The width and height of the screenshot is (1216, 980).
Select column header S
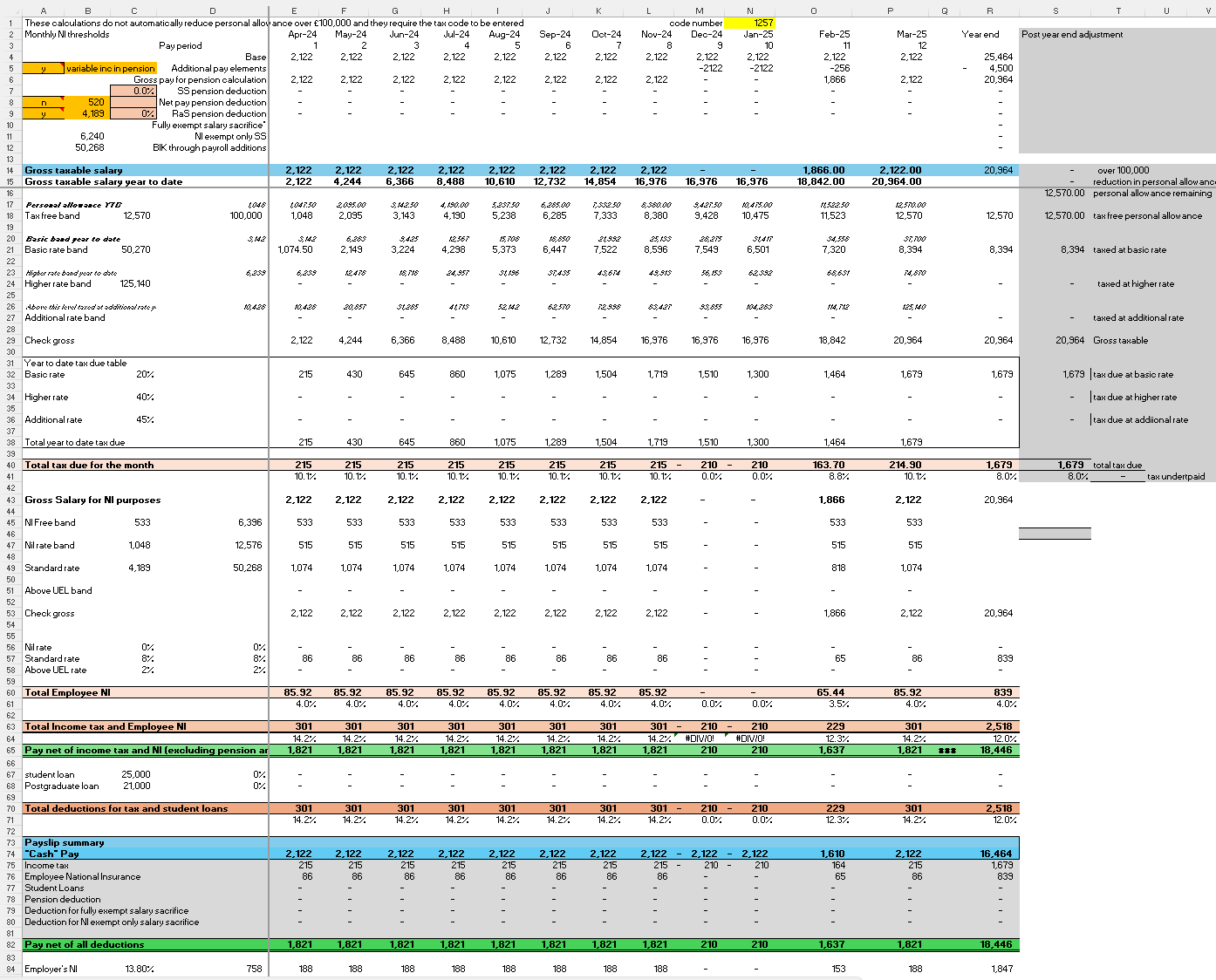[x=1055, y=10]
